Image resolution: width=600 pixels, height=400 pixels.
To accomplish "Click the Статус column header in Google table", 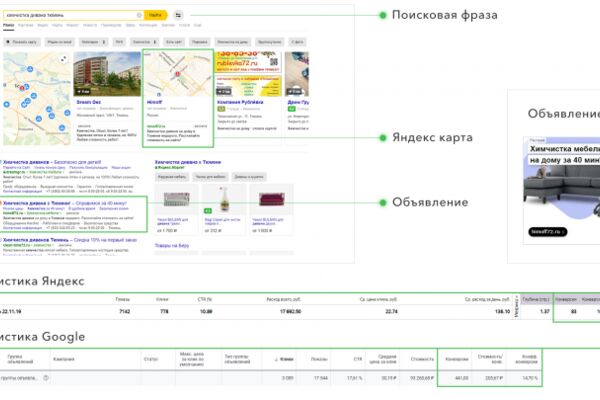I will 151,359.
